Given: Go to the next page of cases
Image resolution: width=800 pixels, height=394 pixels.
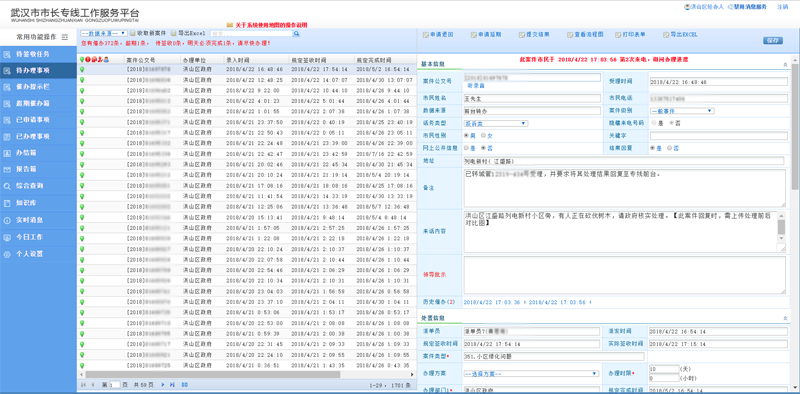Looking at the screenshot, I should tap(163, 384).
